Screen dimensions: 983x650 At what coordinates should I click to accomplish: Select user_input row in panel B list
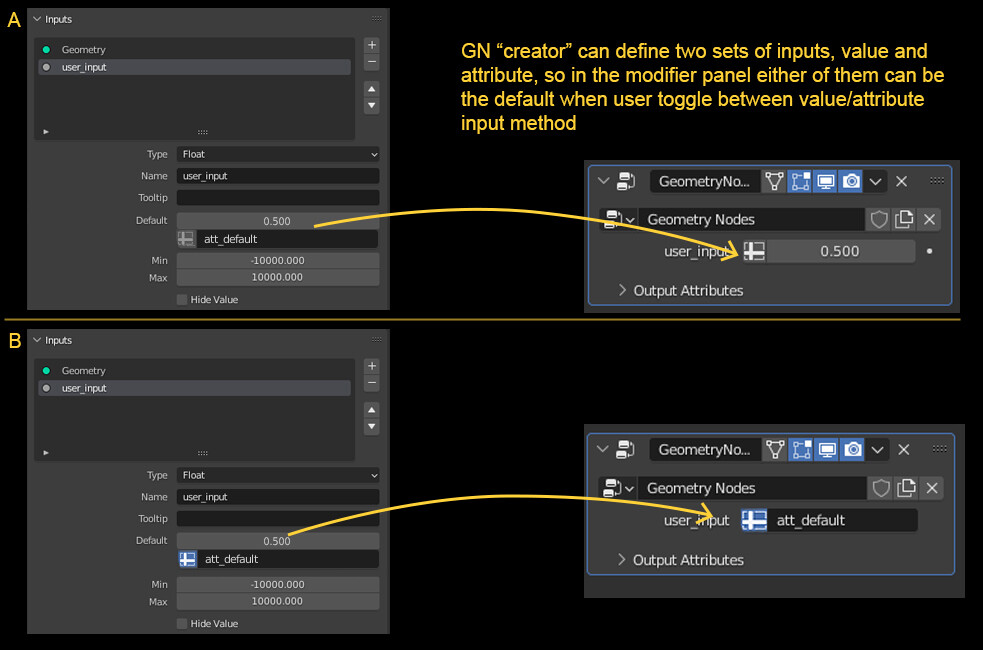point(194,388)
